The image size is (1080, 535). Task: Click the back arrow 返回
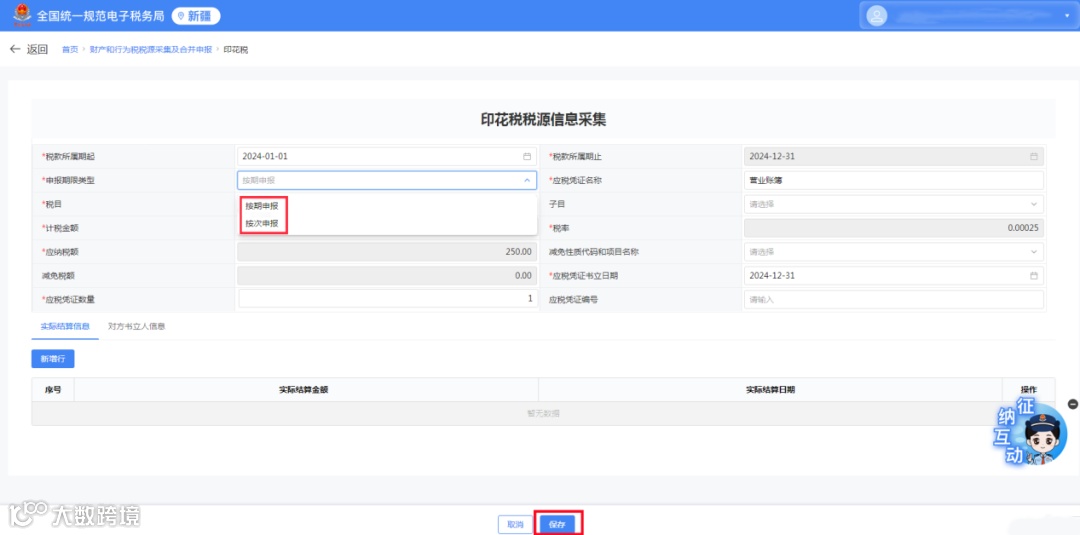point(29,50)
